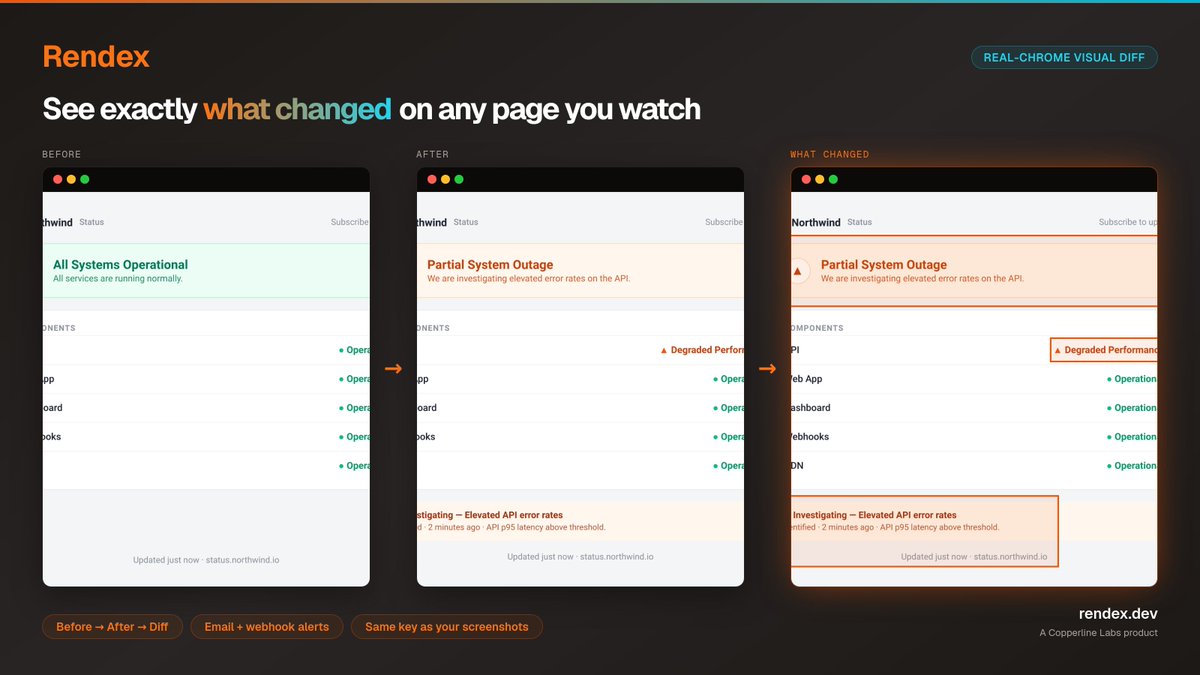
Task: Click 'Partial System Outage' in What Changed panel
Action: [x=884, y=265]
